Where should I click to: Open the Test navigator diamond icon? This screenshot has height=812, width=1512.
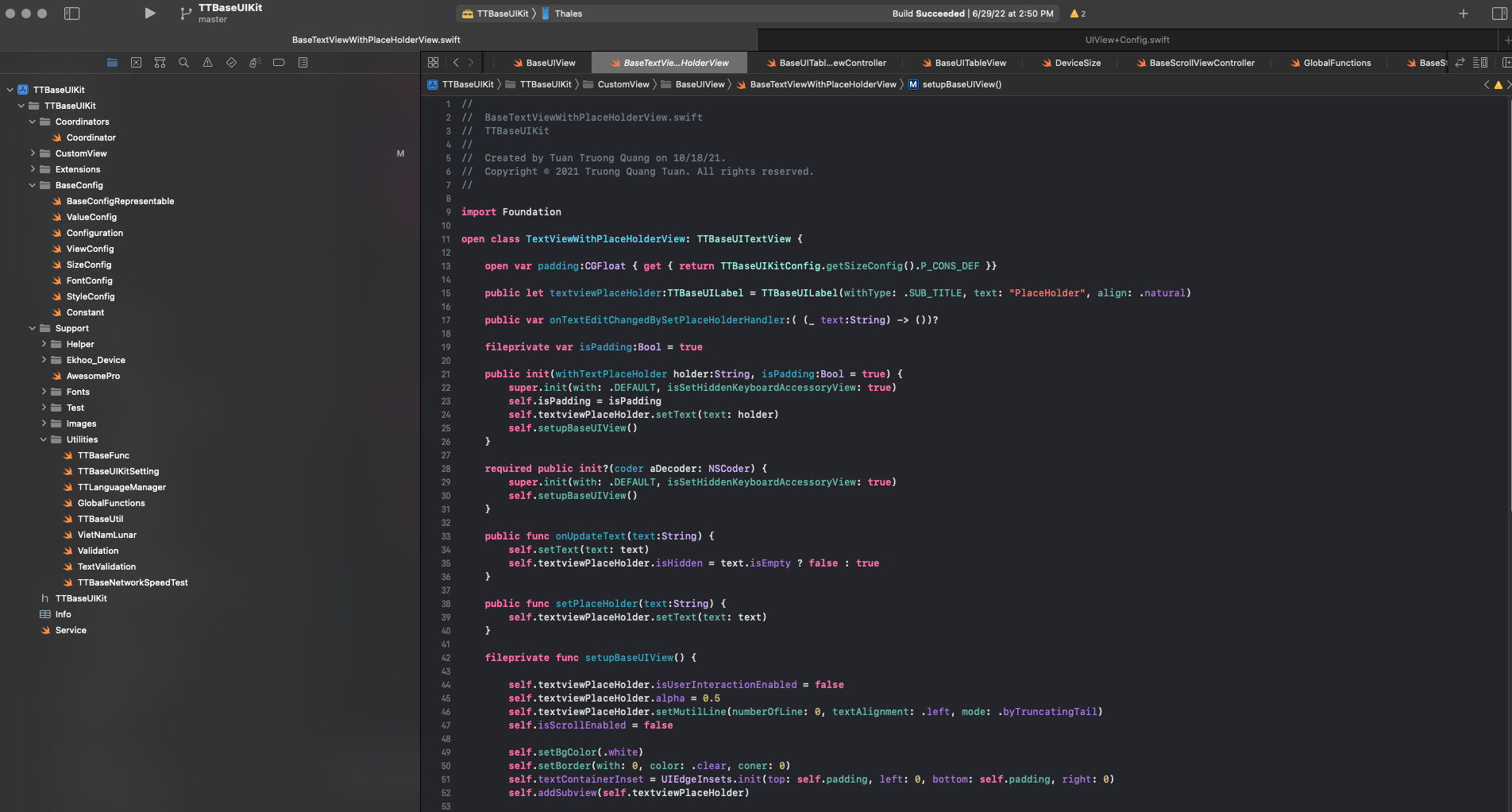point(231,62)
